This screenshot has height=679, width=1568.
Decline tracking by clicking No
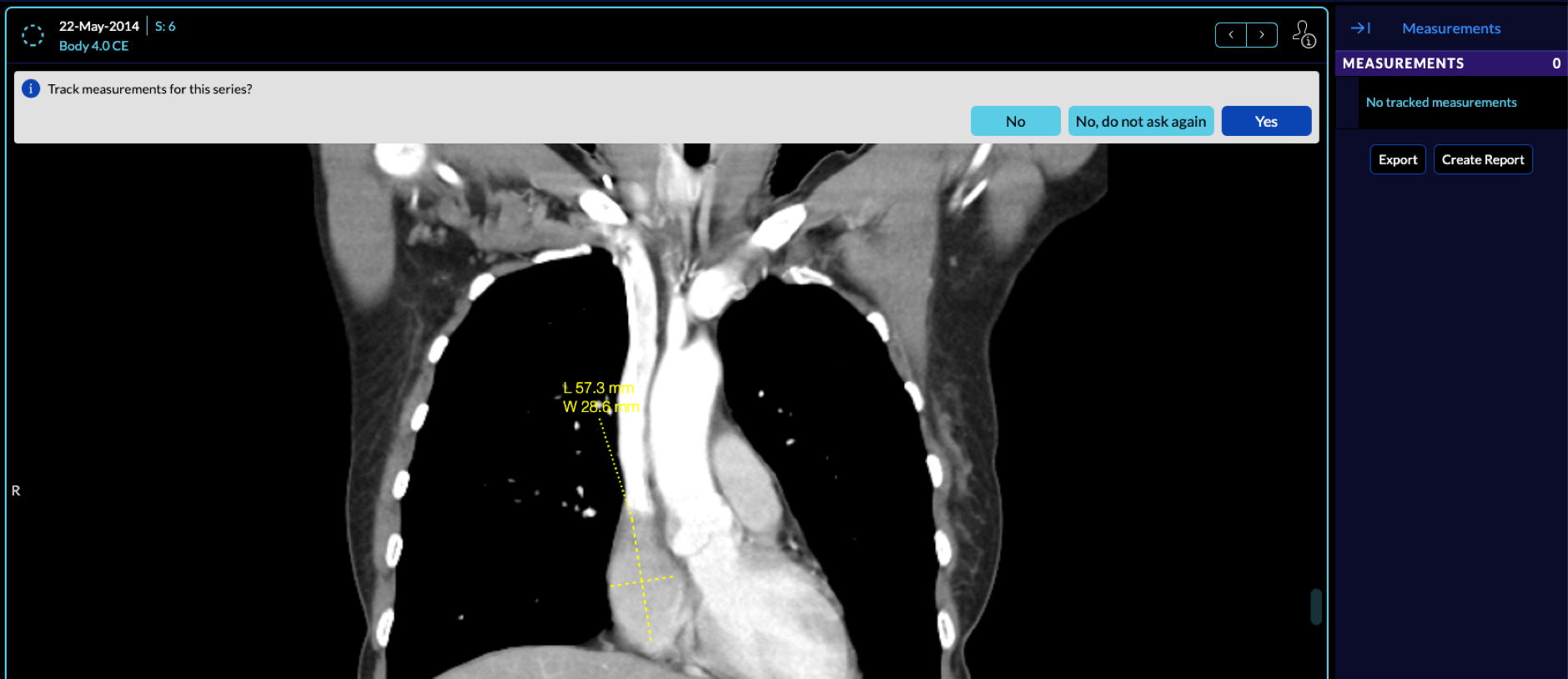pos(1015,122)
